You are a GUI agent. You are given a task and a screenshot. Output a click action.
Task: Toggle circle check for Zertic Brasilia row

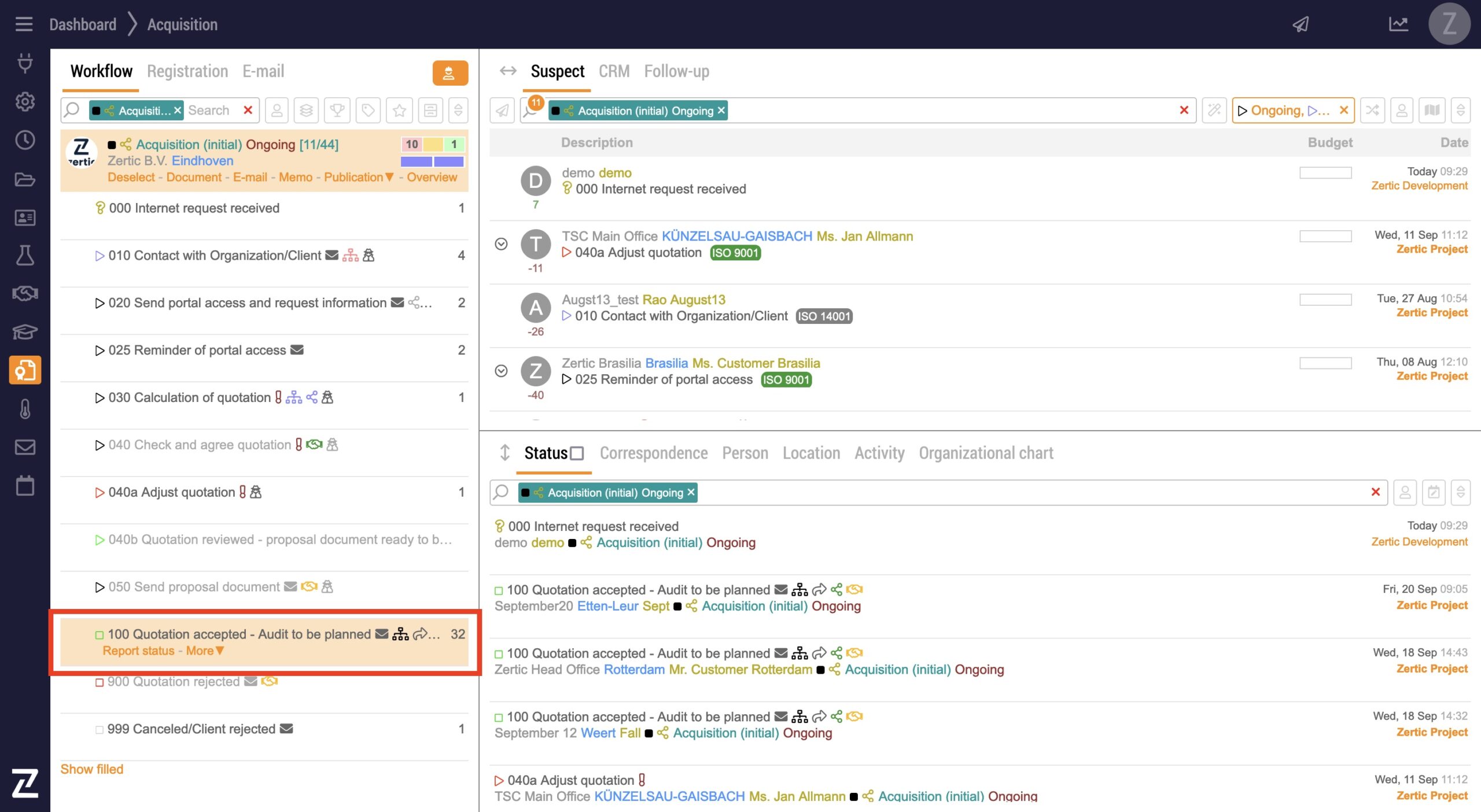pyautogui.click(x=501, y=371)
